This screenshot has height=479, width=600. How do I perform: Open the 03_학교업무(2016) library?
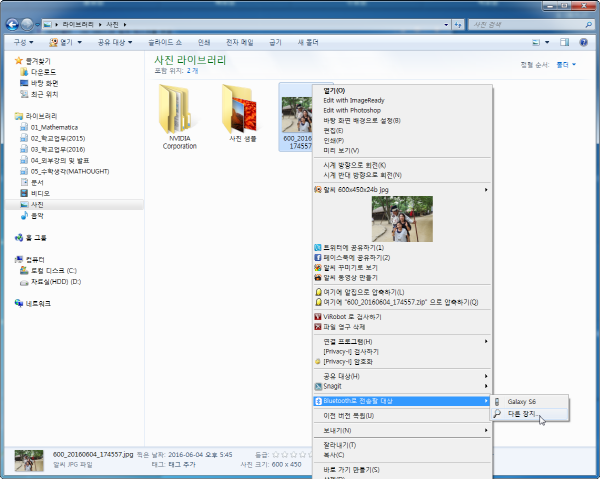[x=58, y=149]
